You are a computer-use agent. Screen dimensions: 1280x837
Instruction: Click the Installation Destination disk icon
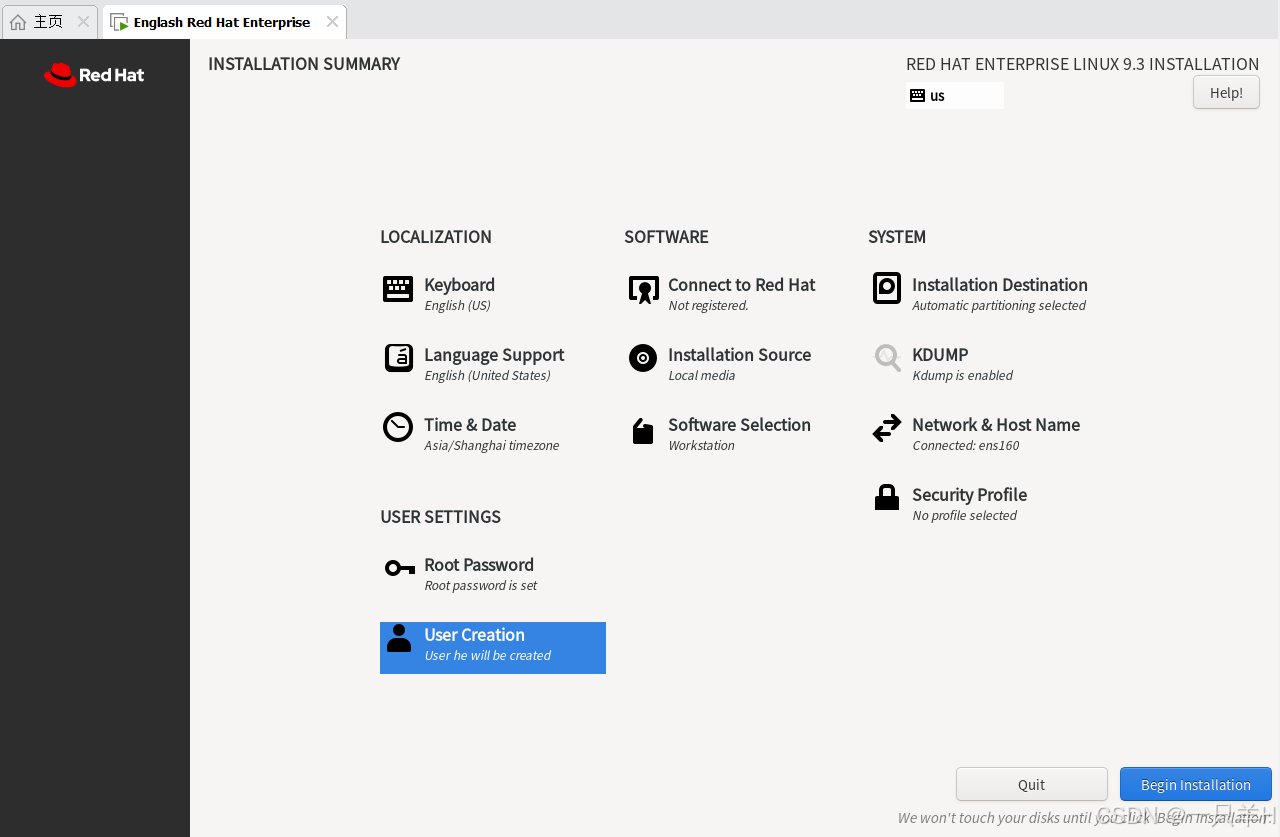point(887,288)
